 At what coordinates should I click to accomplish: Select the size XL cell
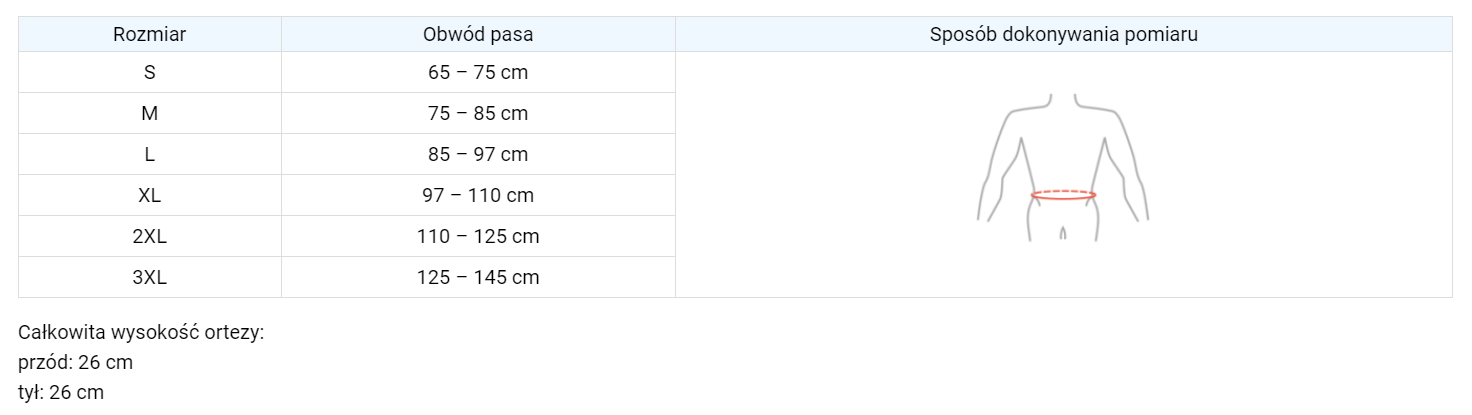point(150,195)
